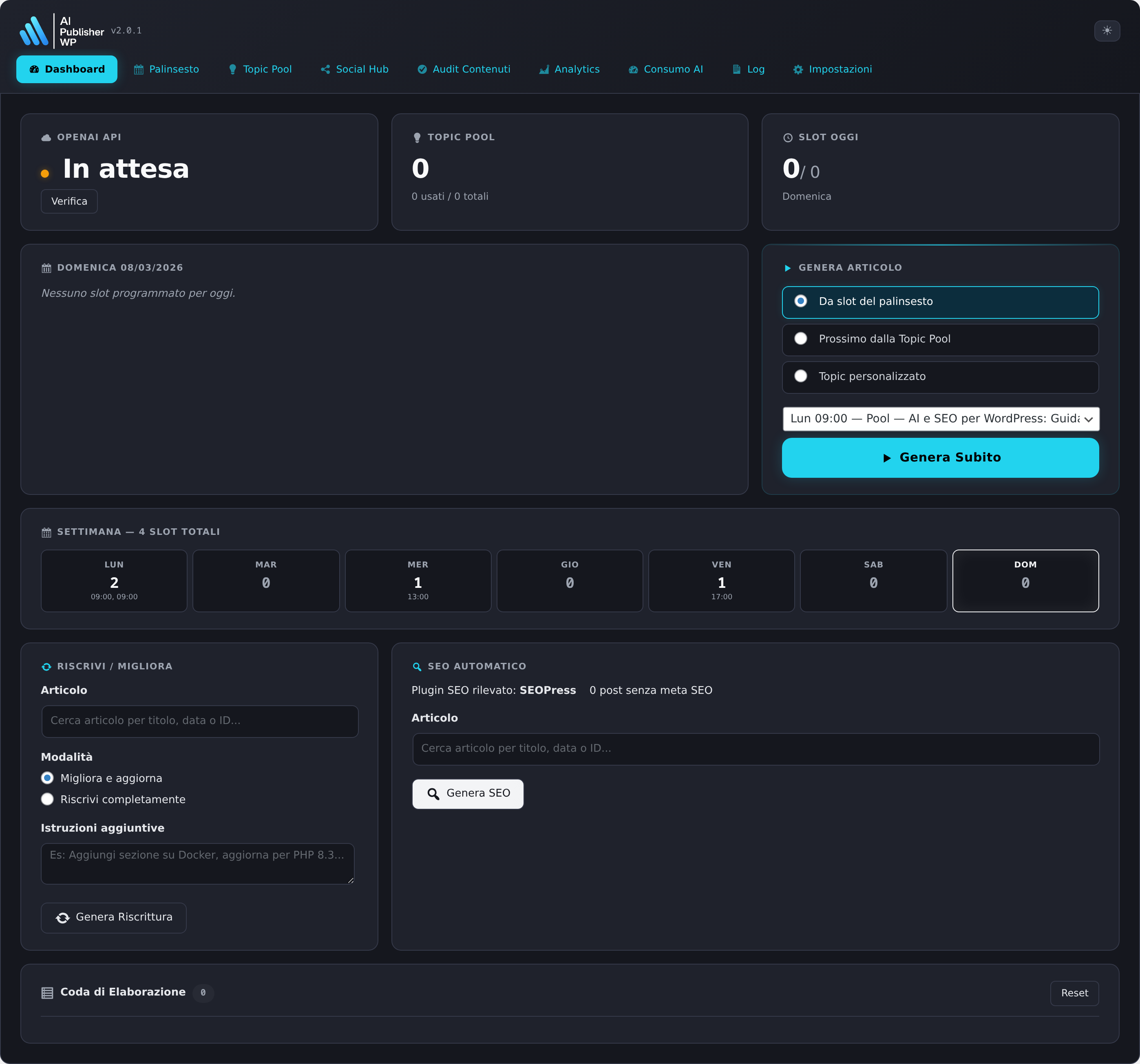Open the slot selection dropdown
This screenshot has height=1064, width=1140.
940,419
